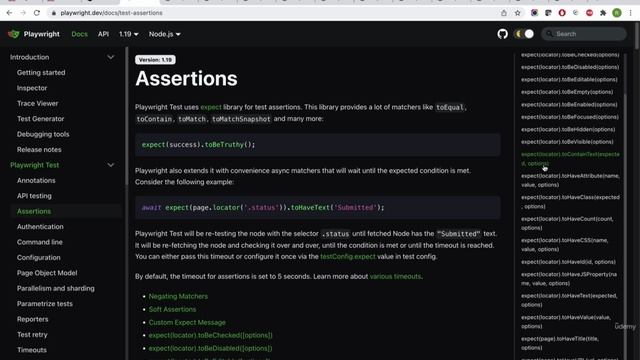The image size is (640, 360).
Task: Follow the testConfig.expect link
Action: pos(348,257)
